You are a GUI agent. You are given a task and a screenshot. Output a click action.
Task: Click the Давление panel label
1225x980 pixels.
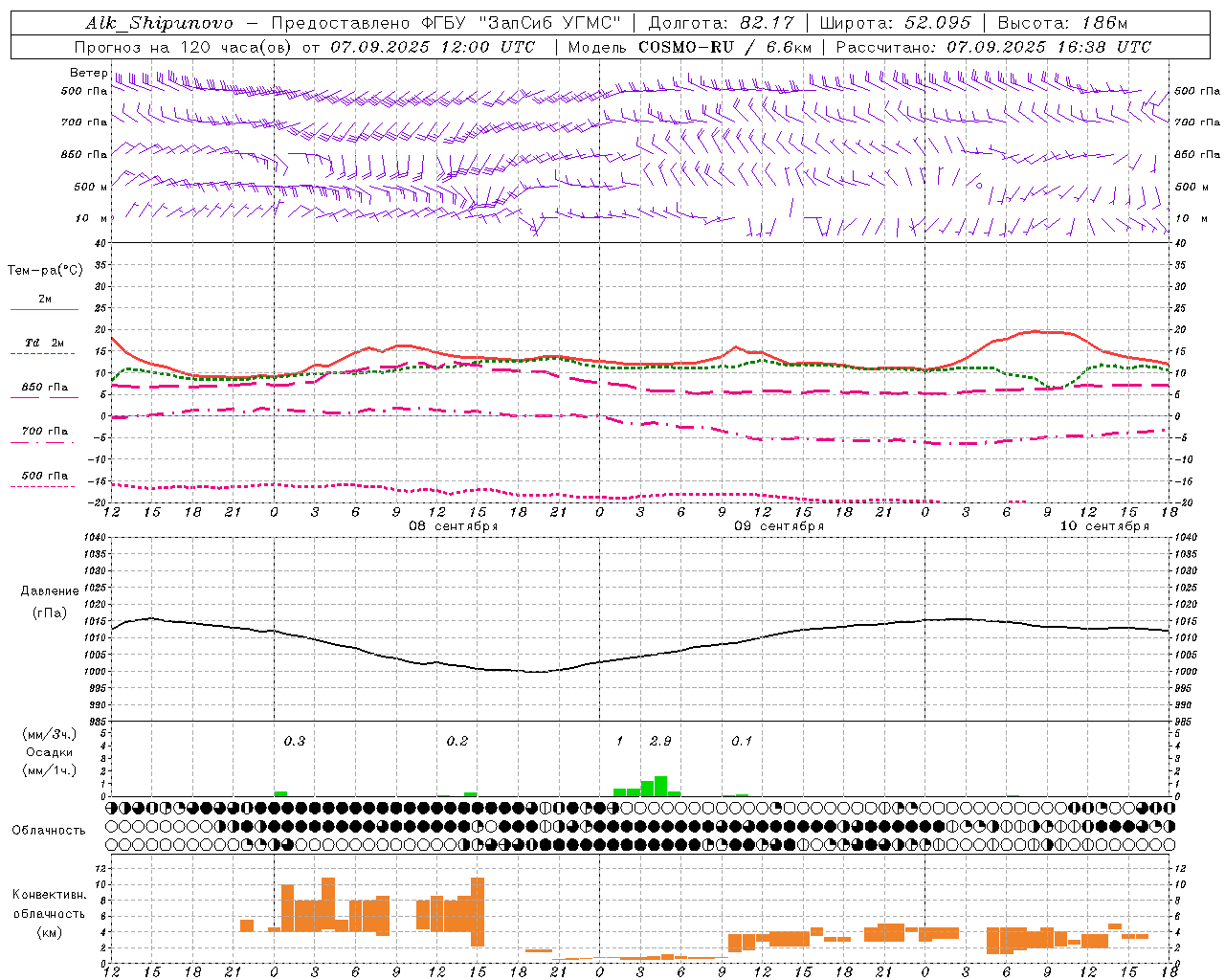(50, 591)
